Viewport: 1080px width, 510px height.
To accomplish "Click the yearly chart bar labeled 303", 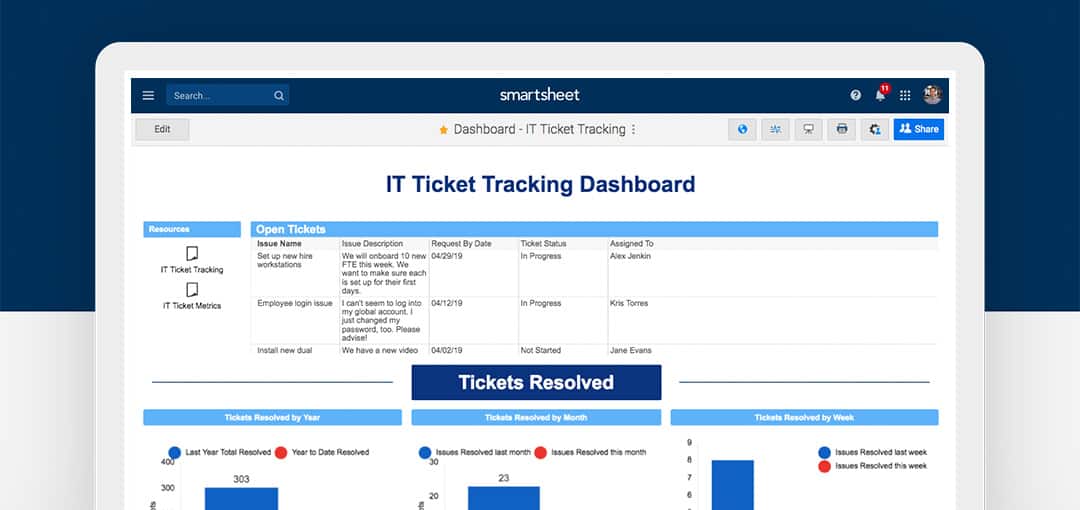I will pyautogui.click(x=241, y=499).
